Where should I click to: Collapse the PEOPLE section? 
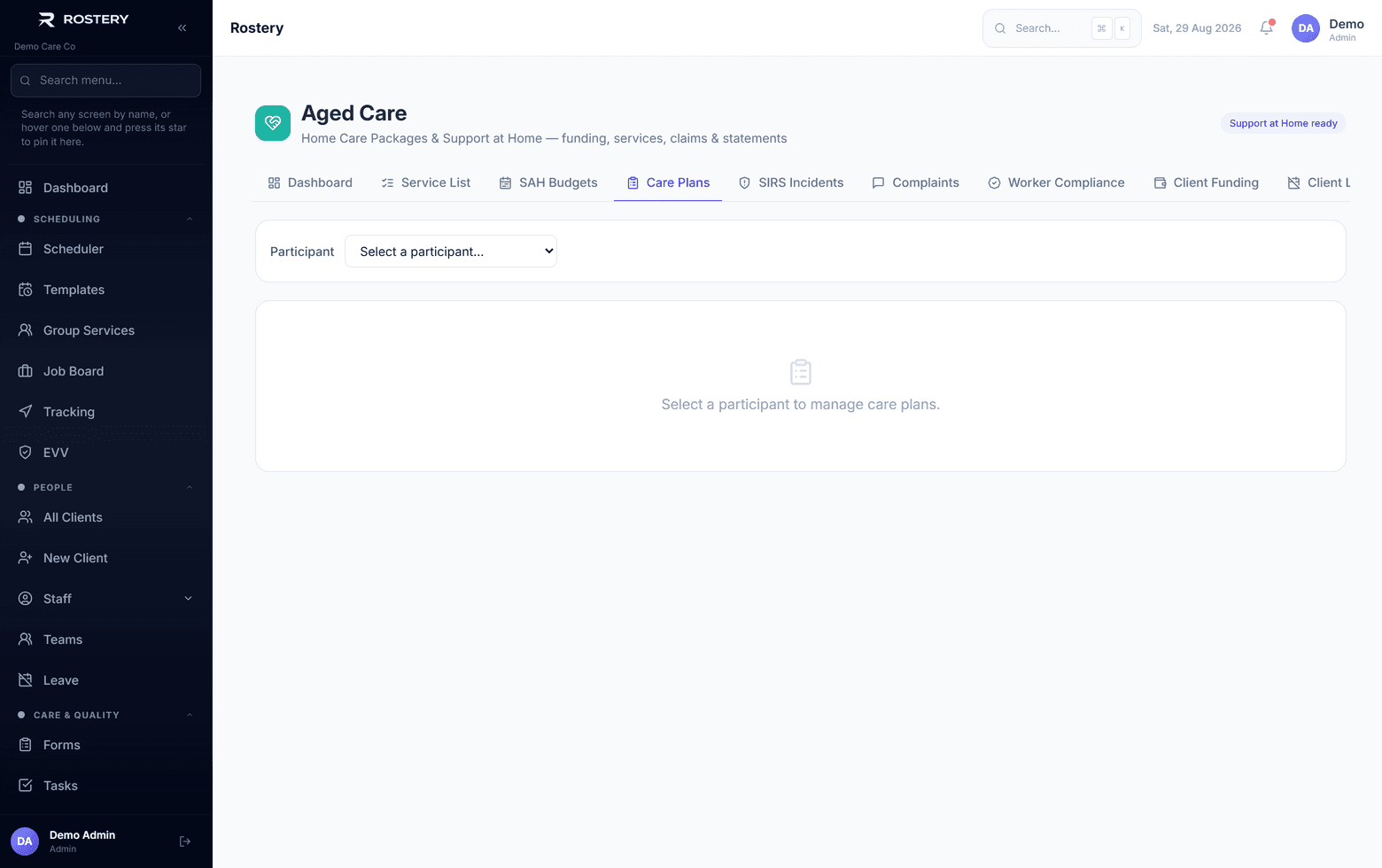(106, 487)
